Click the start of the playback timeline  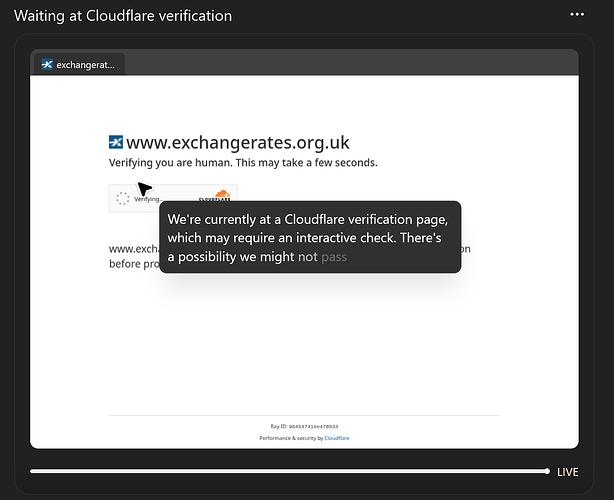tap(34, 471)
